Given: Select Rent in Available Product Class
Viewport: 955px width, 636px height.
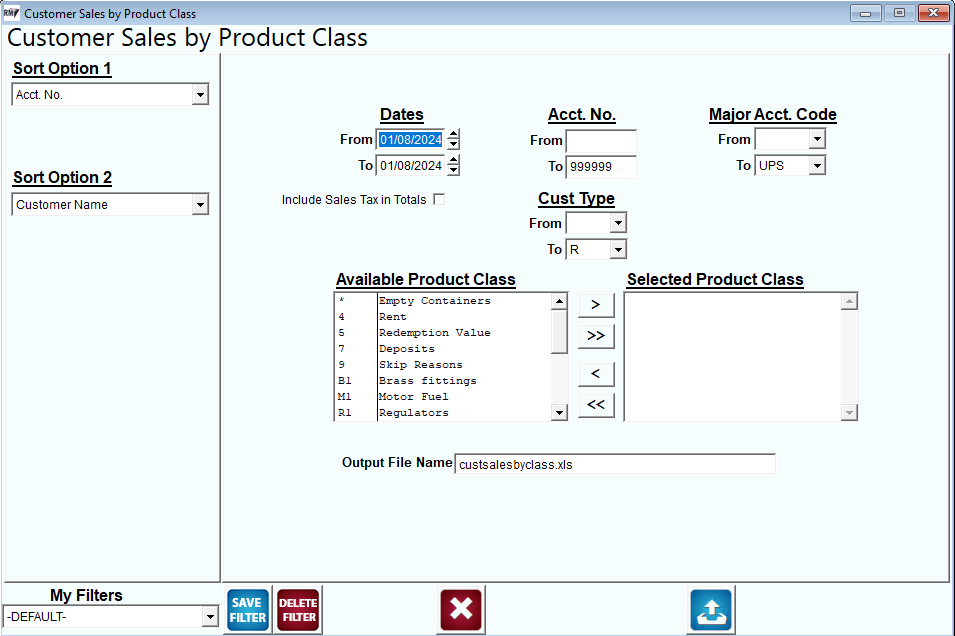Looking at the screenshot, I should tap(443, 317).
